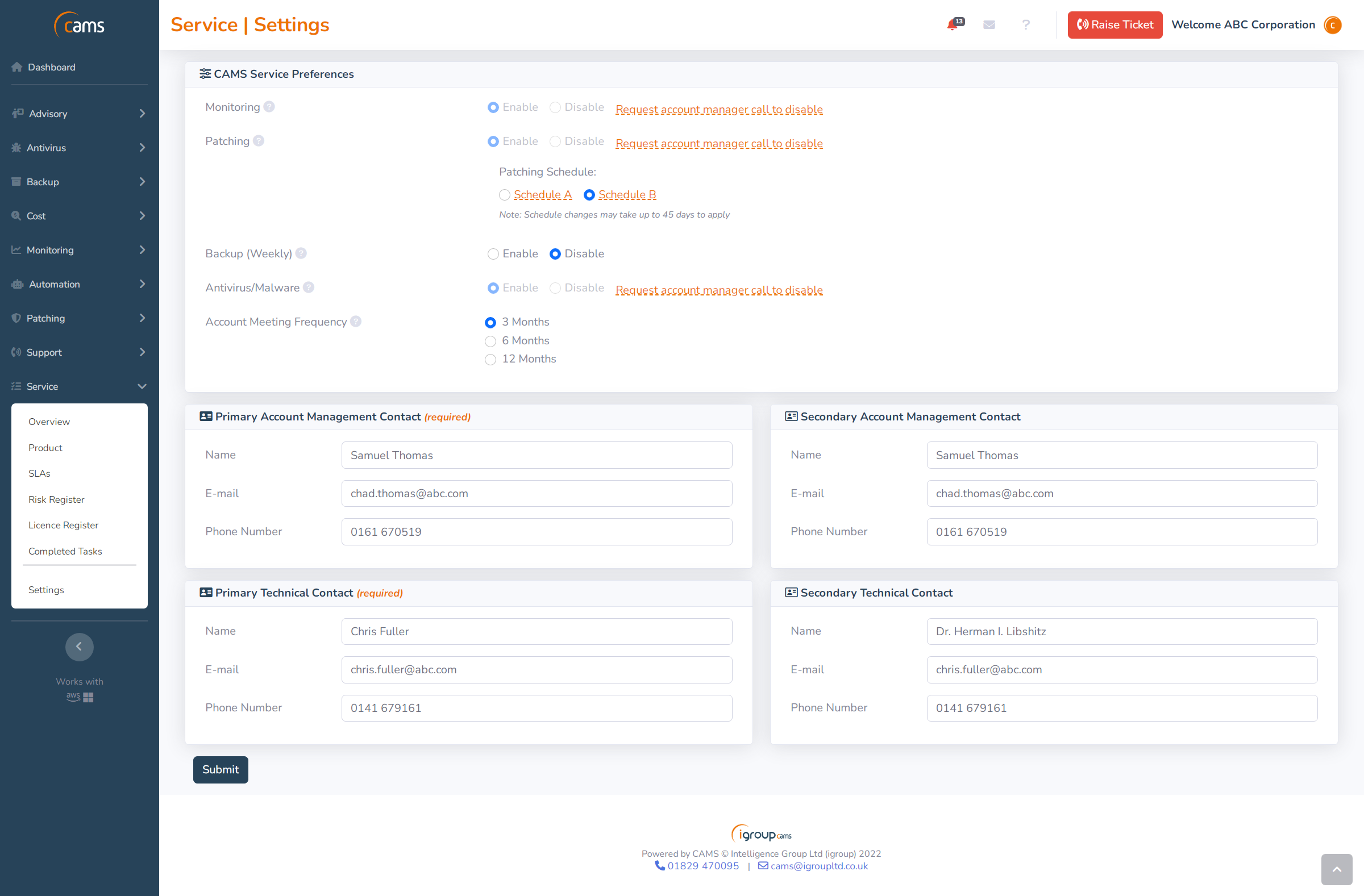Expand the Backup sidebar menu
1364x896 pixels.
(x=43, y=182)
